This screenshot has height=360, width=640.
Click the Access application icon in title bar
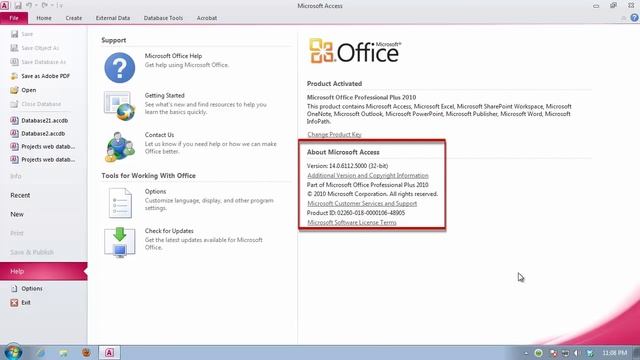point(4,6)
